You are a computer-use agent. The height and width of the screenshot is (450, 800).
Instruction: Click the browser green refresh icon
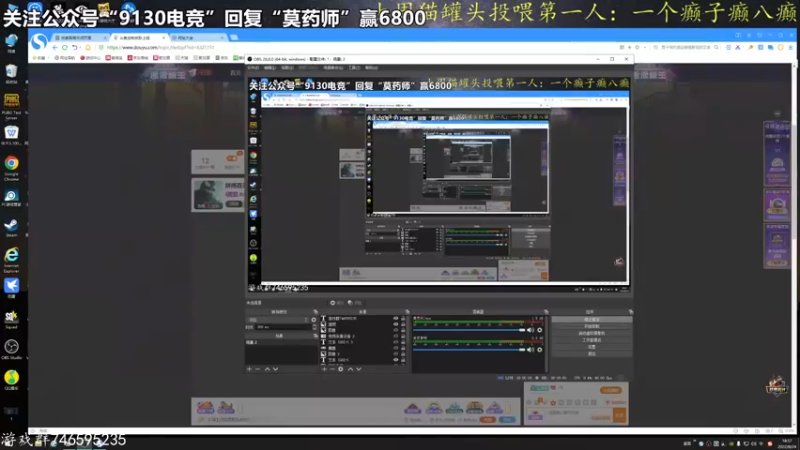tap(65, 47)
